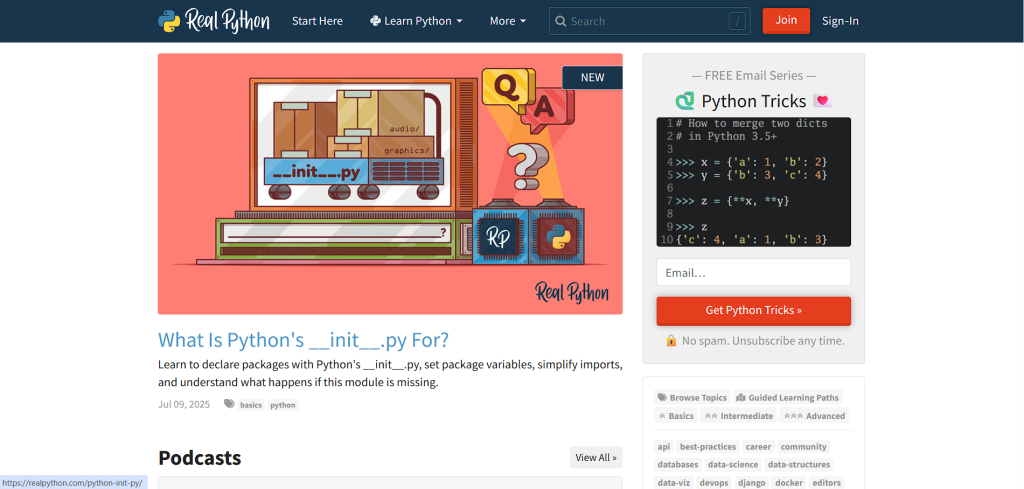Image resolution: width=1024 pixels, height=489 pixels.
Task: Select the editors topic tag
Action: (827, 483)
